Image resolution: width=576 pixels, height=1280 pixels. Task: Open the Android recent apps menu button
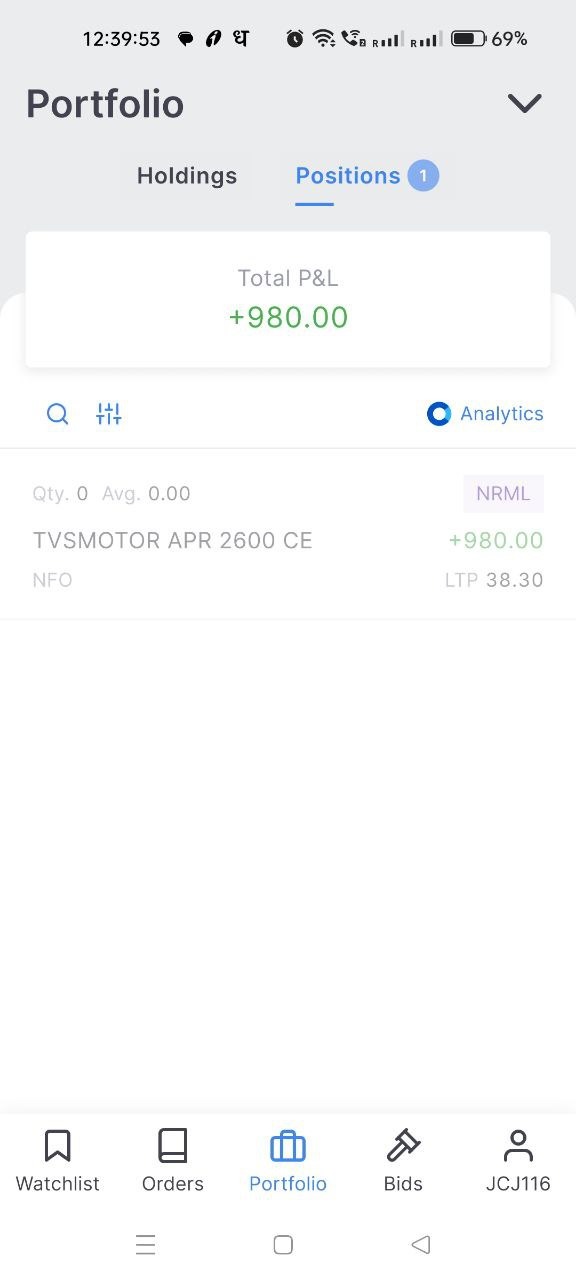click(x=146, y=1245)
